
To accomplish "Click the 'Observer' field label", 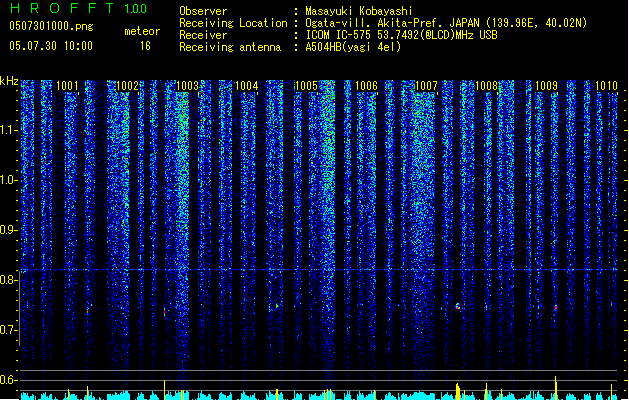I will pos(203,11).
